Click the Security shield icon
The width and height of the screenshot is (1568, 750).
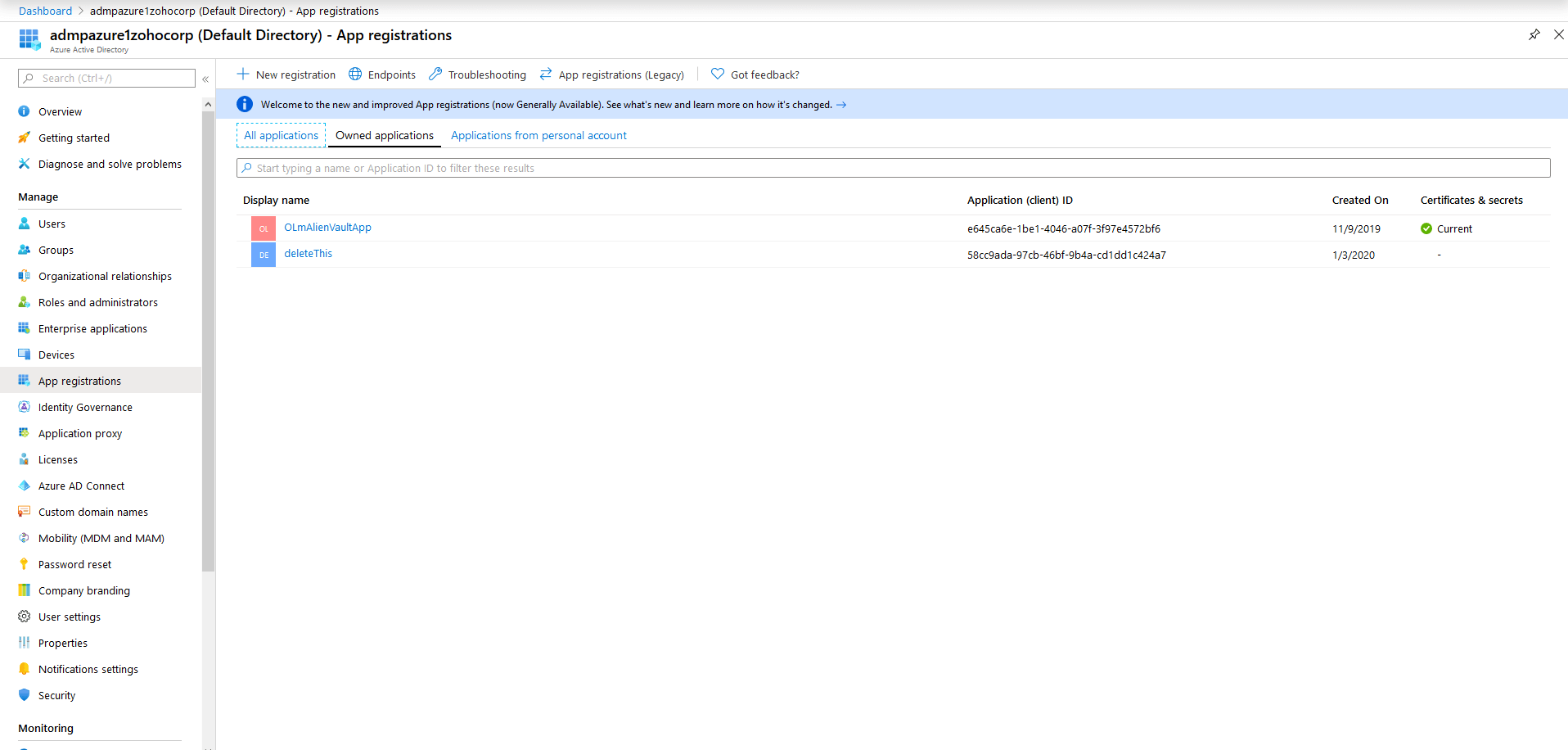coord(24,695)
